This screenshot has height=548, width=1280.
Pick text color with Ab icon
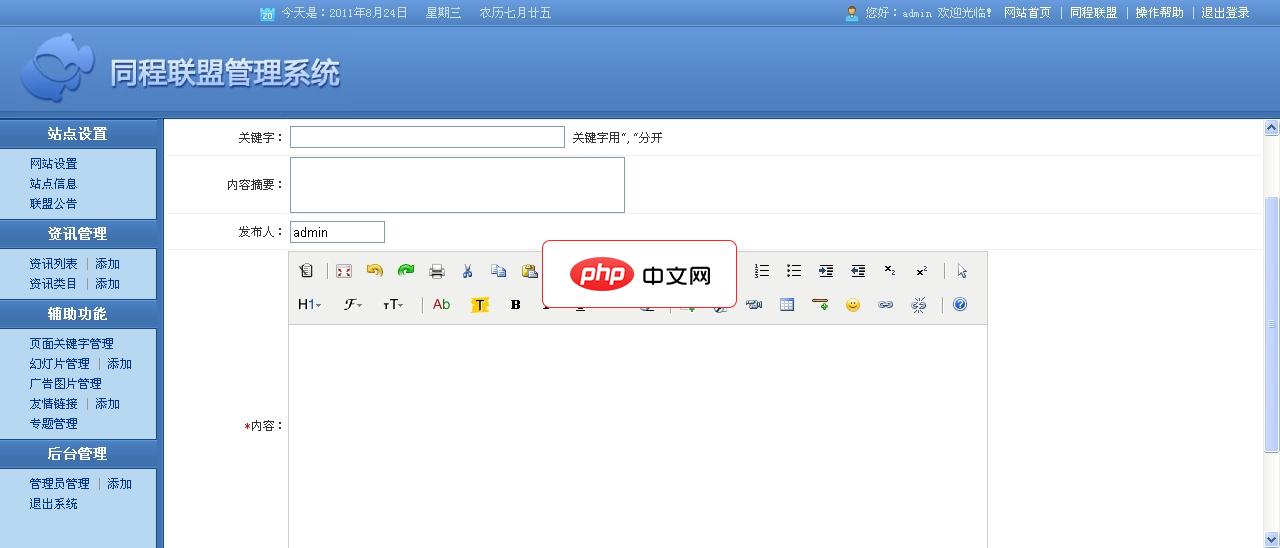(441, 305)
